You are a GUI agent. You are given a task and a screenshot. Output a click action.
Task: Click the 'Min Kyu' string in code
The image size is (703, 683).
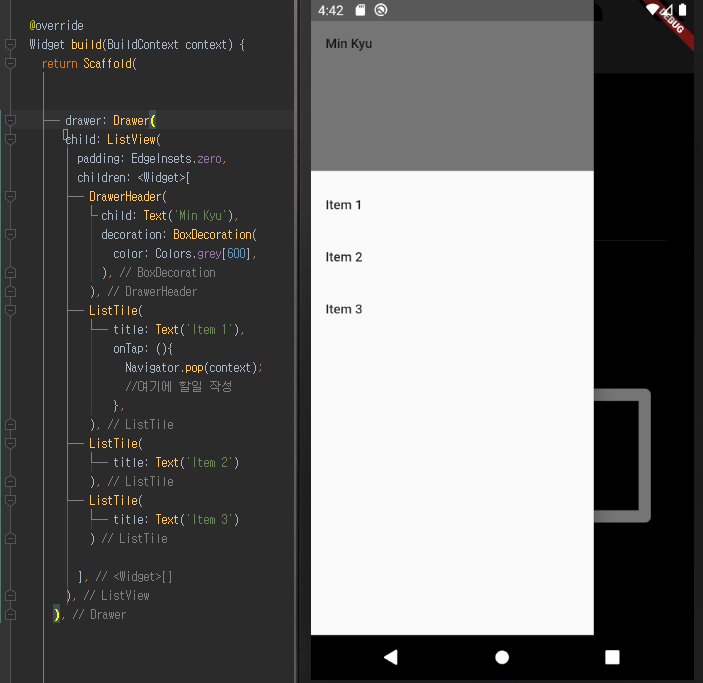pos(201,216)
